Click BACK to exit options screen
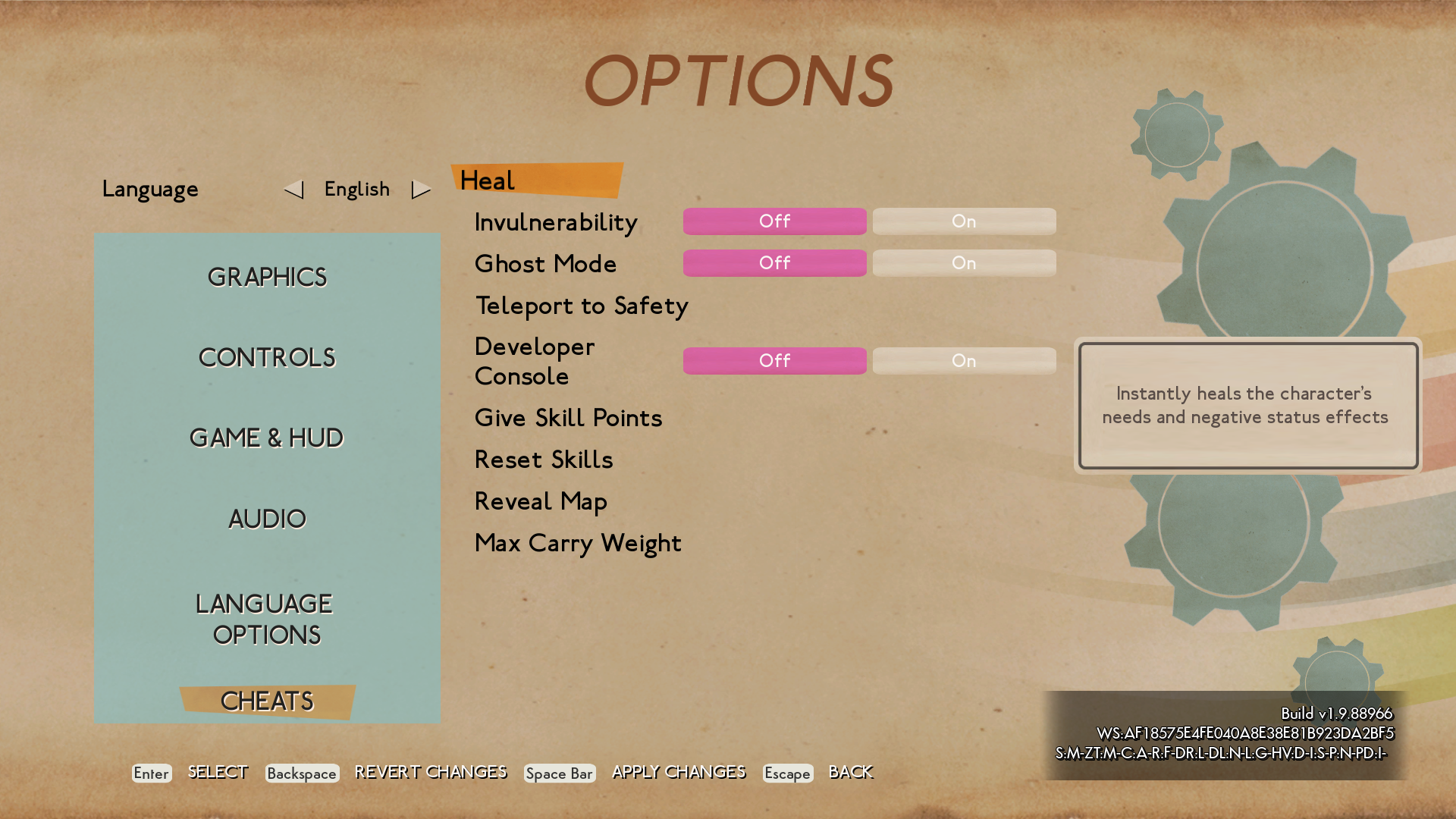Screen dimensions: 1456x819 point(851,772)
